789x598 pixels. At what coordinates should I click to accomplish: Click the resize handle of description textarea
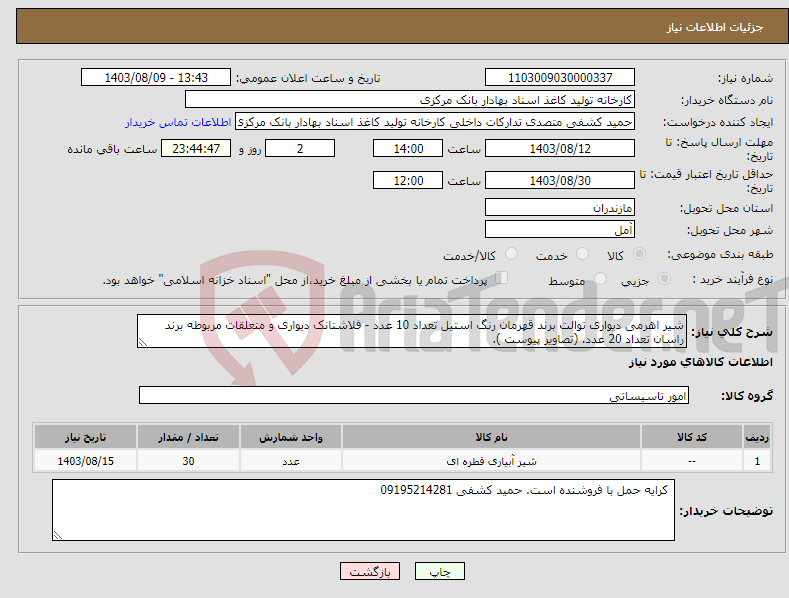pos(143,342)
